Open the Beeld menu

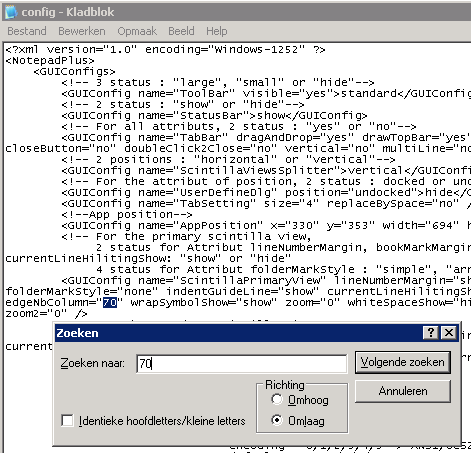point(181,31)
